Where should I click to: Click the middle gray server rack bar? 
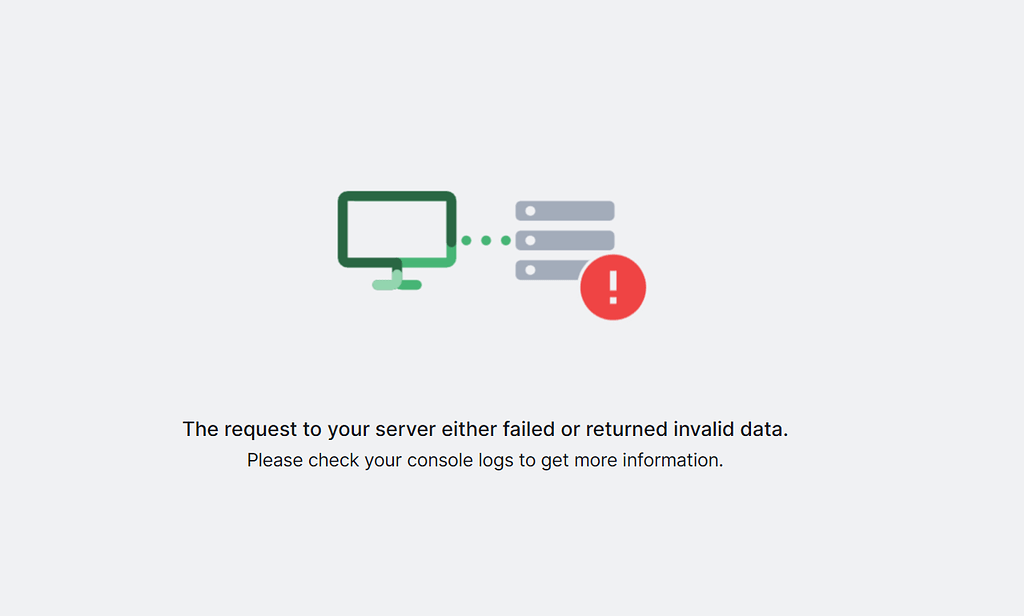click(565, 241)
